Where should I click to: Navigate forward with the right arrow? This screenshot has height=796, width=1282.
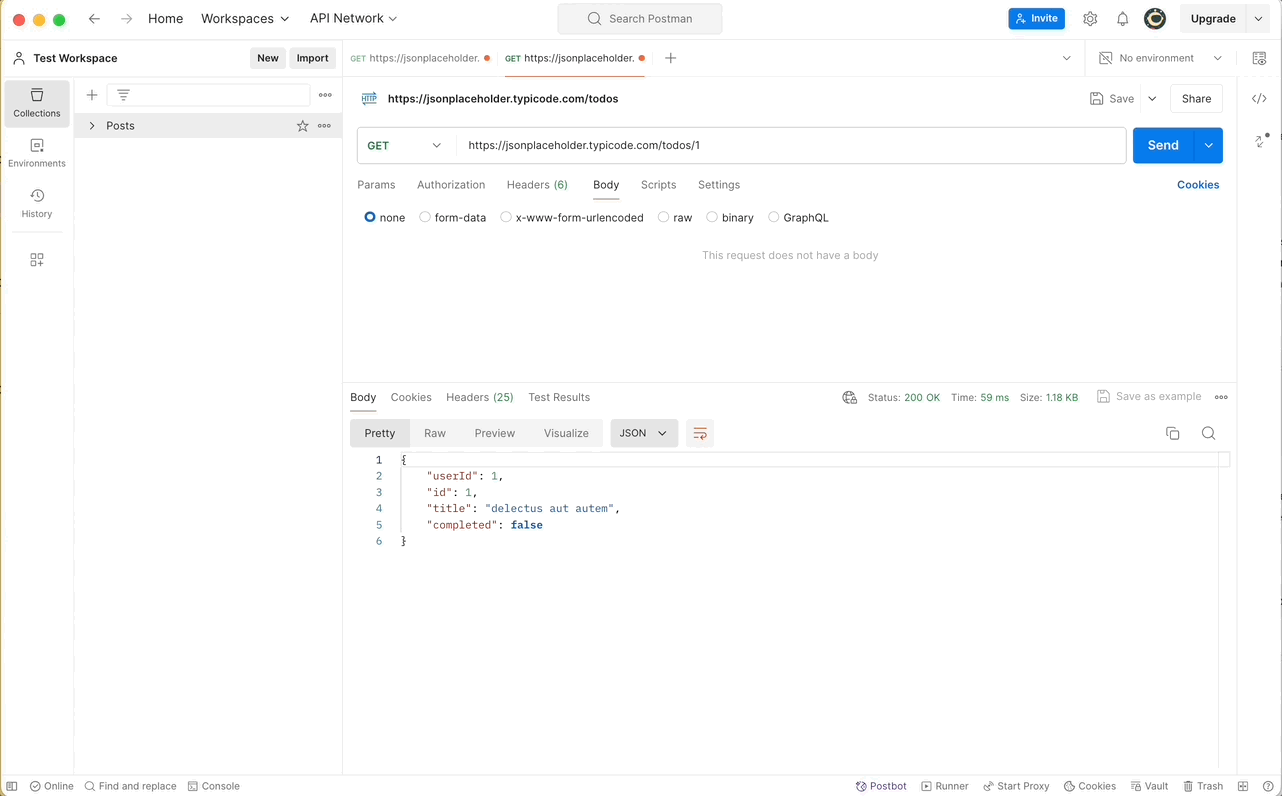tap(126, 19)
